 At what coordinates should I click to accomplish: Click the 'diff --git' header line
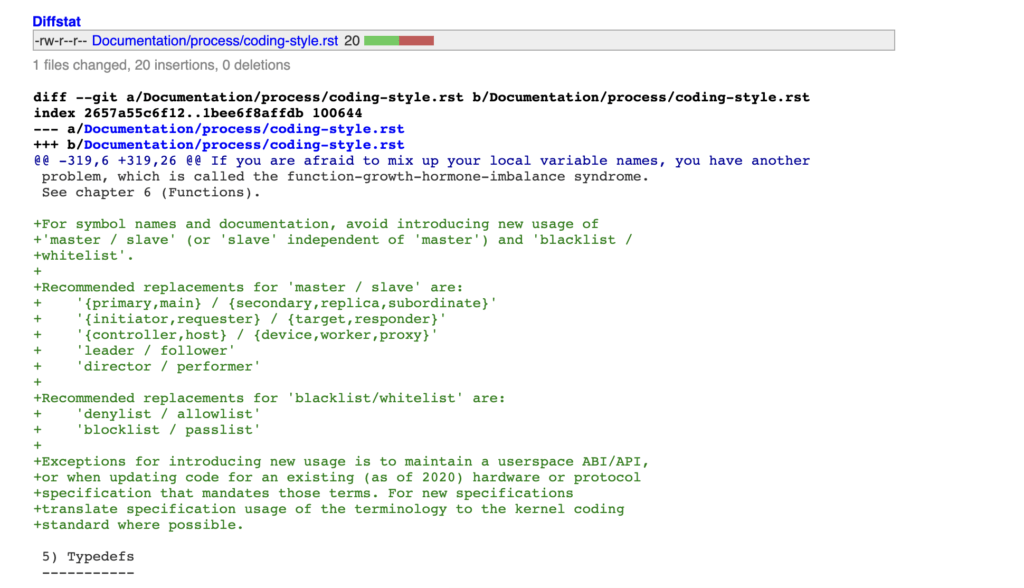421,97
